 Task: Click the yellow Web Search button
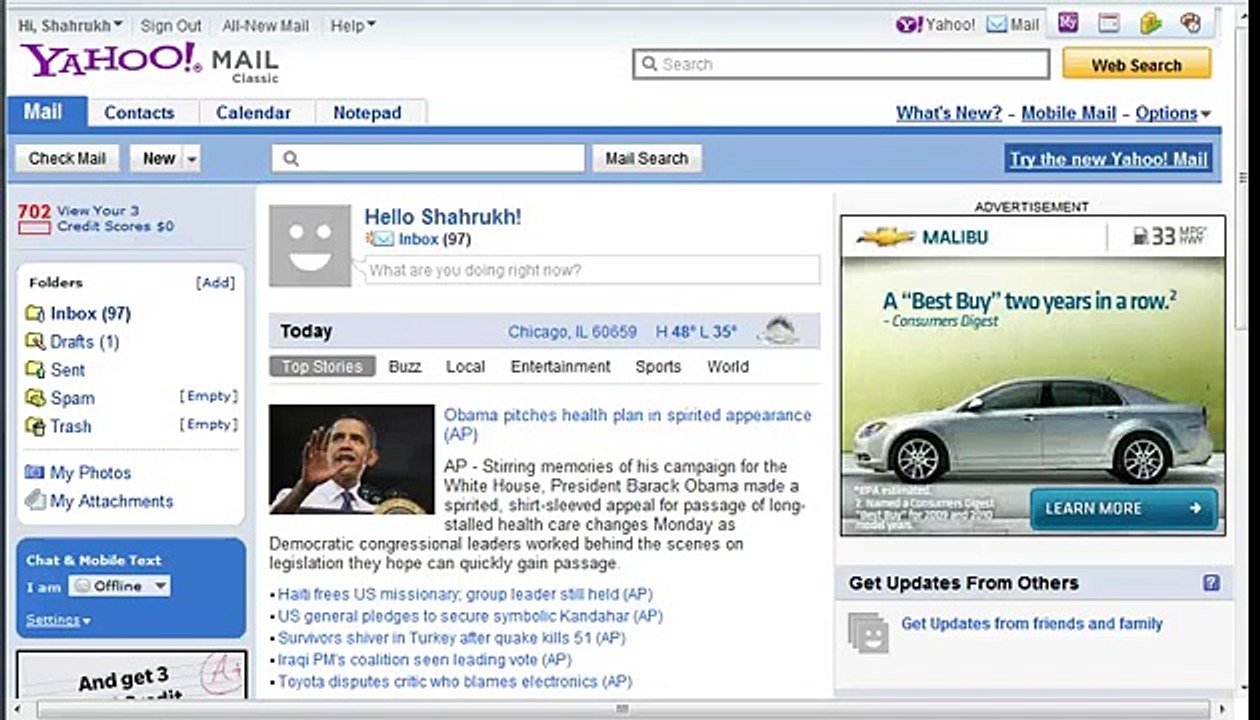point(1136,65)
